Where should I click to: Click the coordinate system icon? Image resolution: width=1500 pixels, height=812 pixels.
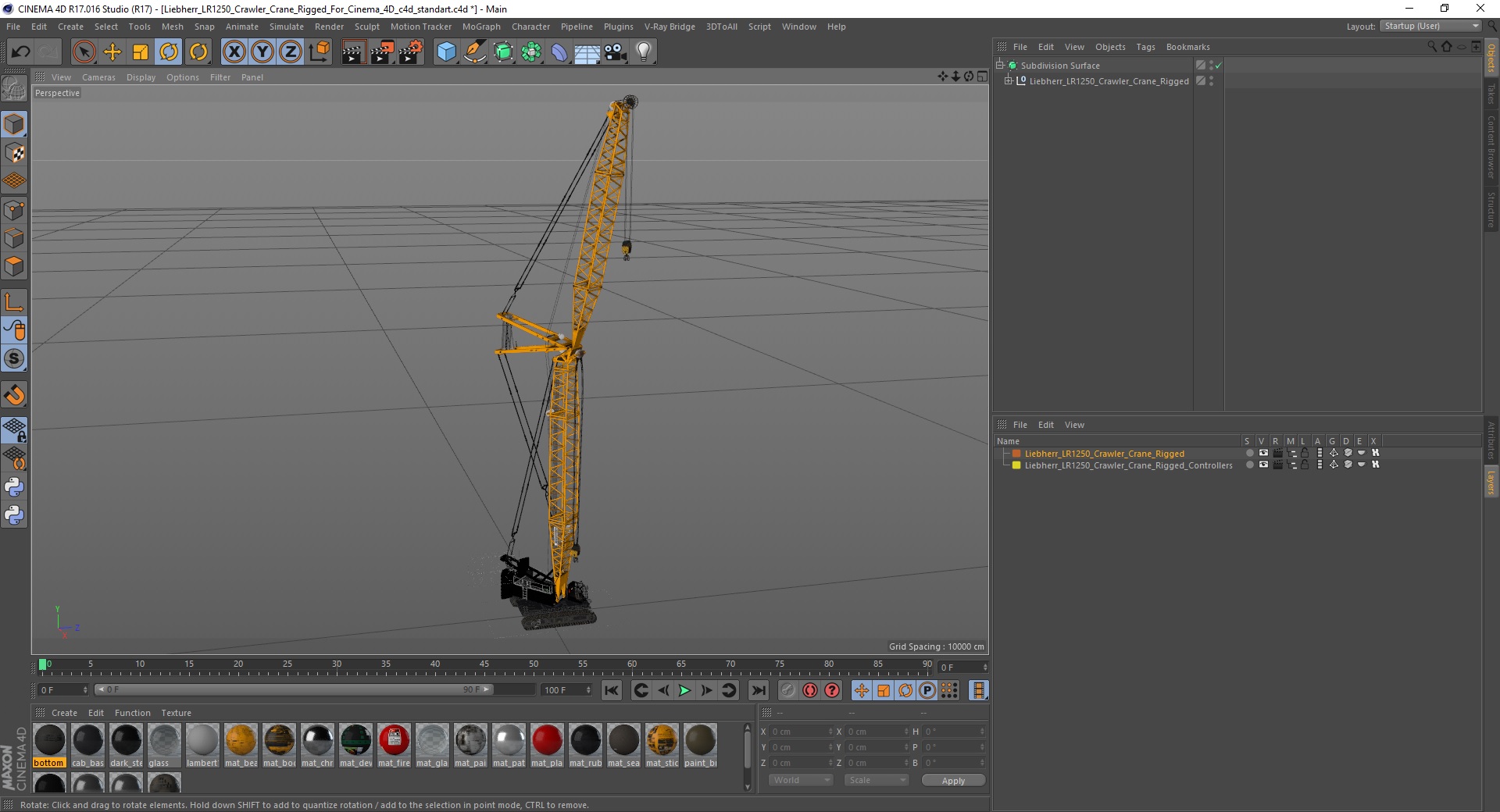[319, 52]
